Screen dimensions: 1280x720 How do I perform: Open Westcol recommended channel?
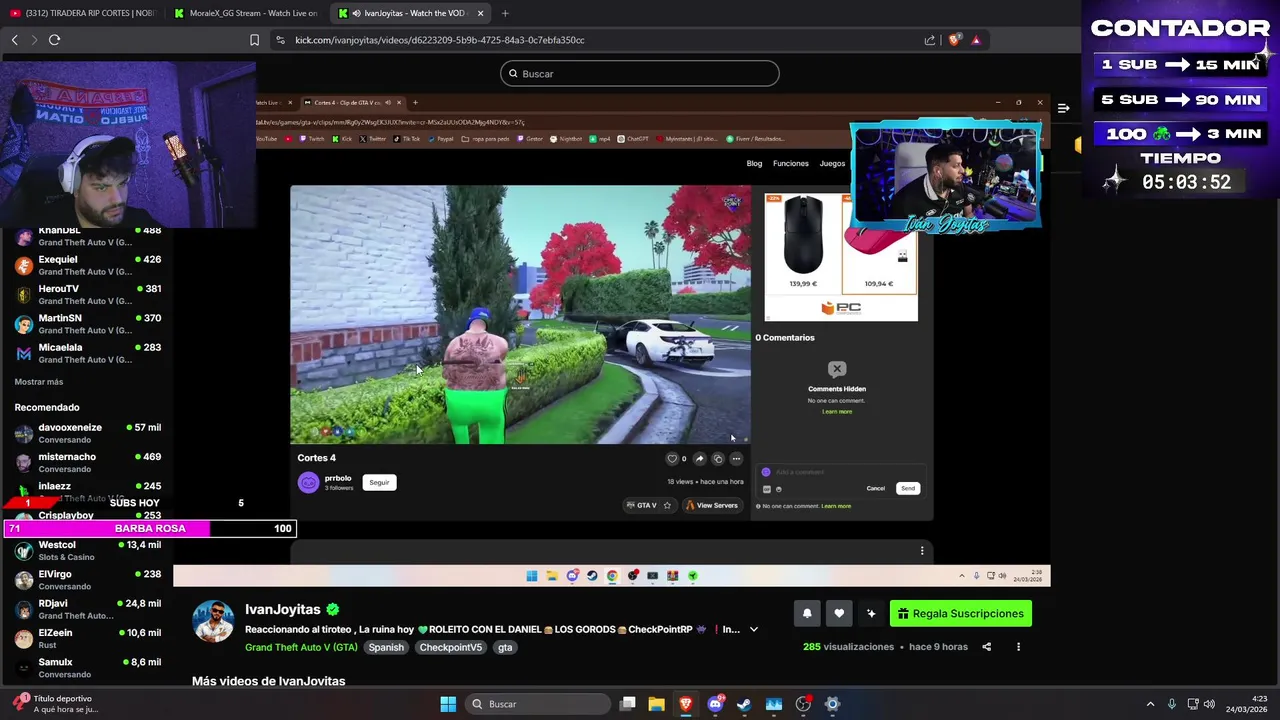coord(88,550)
